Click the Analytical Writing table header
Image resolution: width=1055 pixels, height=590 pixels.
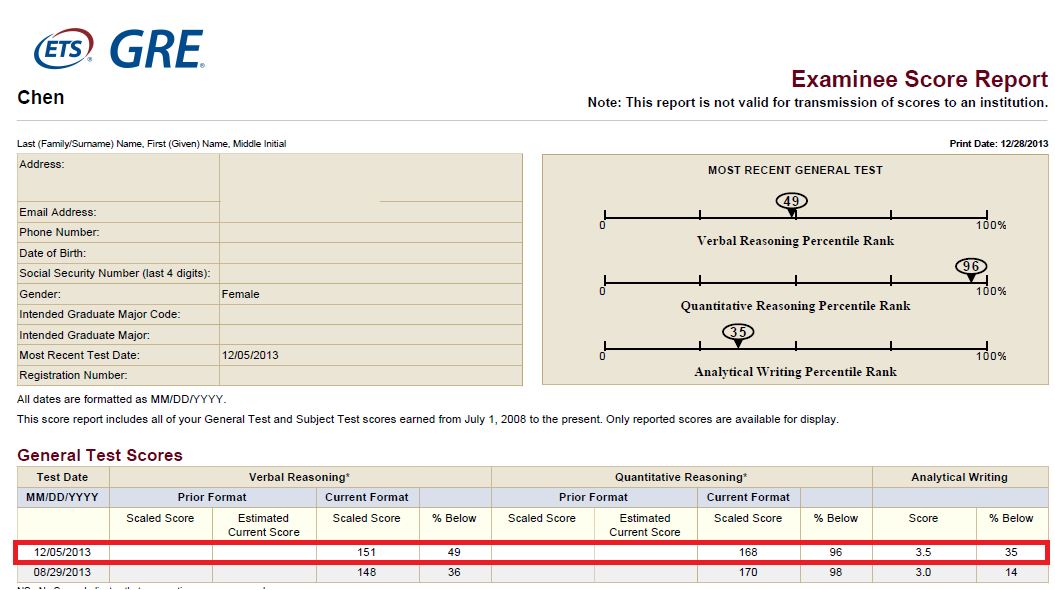tap(959, 477)
